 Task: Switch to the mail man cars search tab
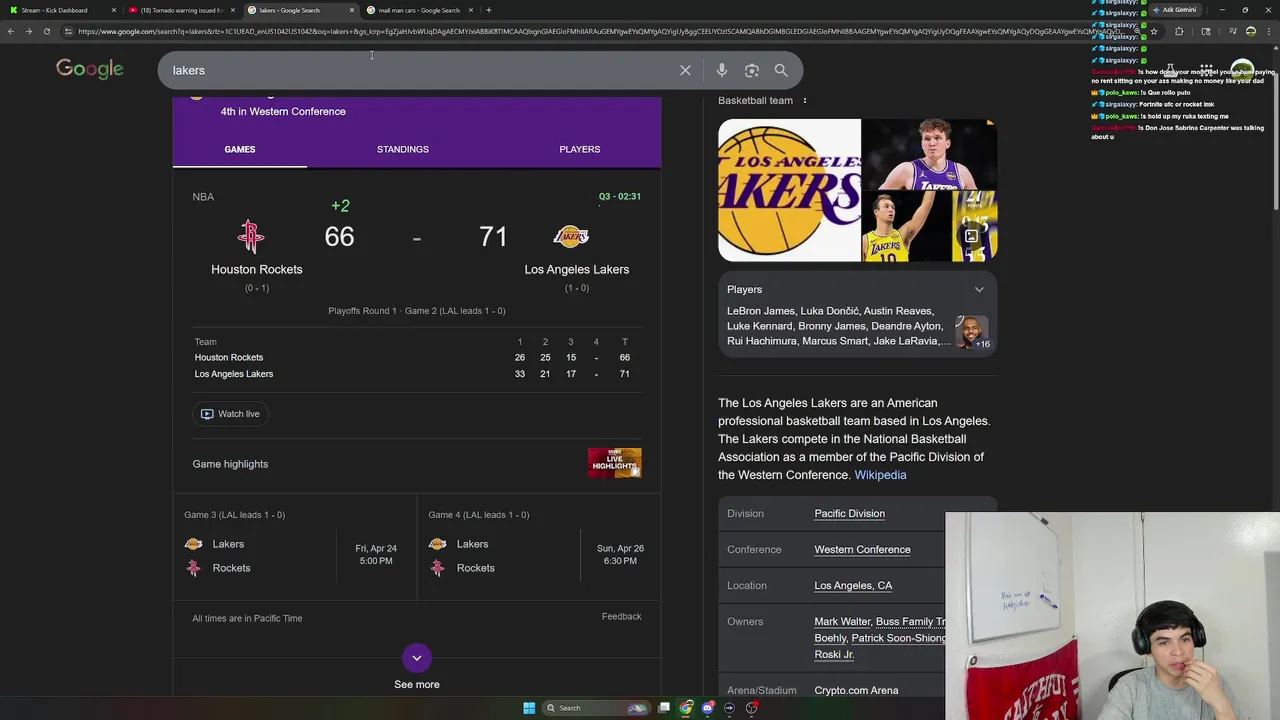point(419,10)
